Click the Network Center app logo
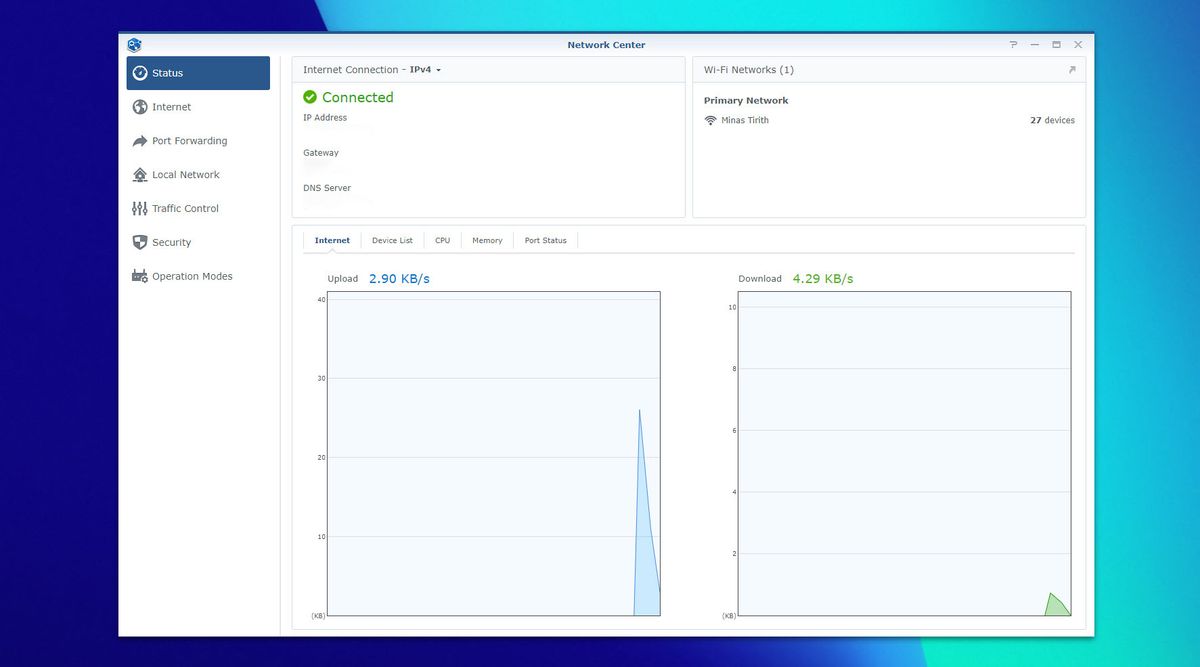The width and height of the screenshot is (1200, 667). click(135, 44)
